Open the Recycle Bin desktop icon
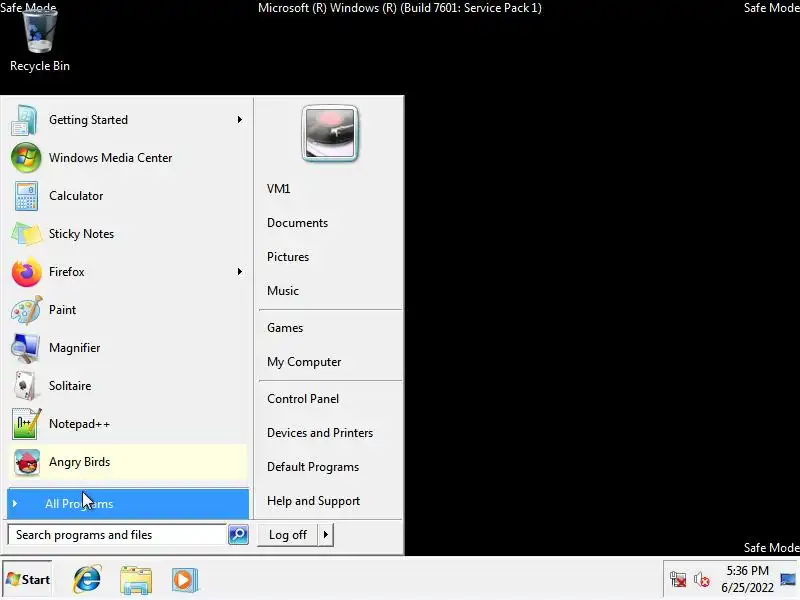800x600 pixels. click(x=39, y=38)
